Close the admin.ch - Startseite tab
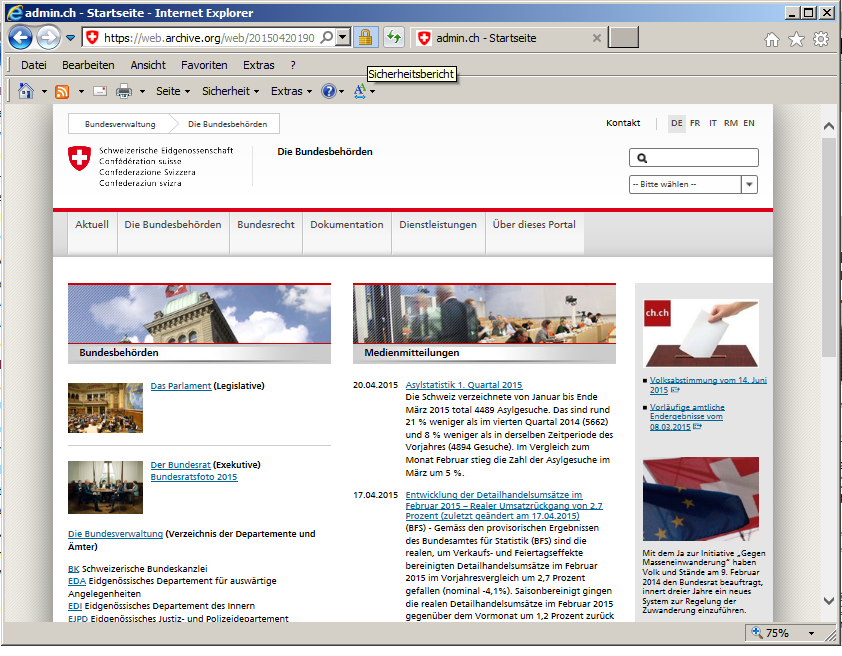The height and width of the screenshot is (656, 842). pyautogui.click(x=596, y=38)
